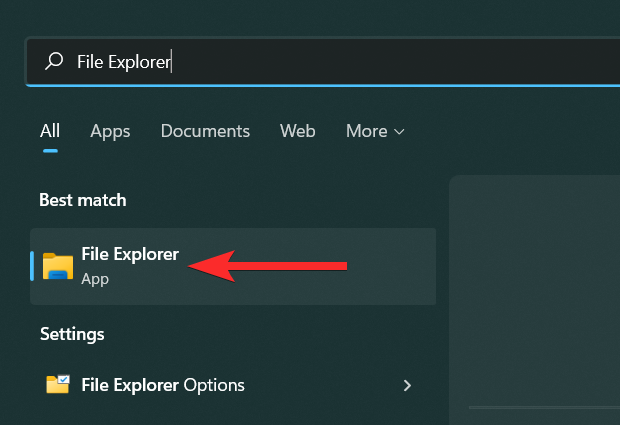Switch to the Web tab
The width and height of the screenshot is (620, 425).
coord(298,131)
